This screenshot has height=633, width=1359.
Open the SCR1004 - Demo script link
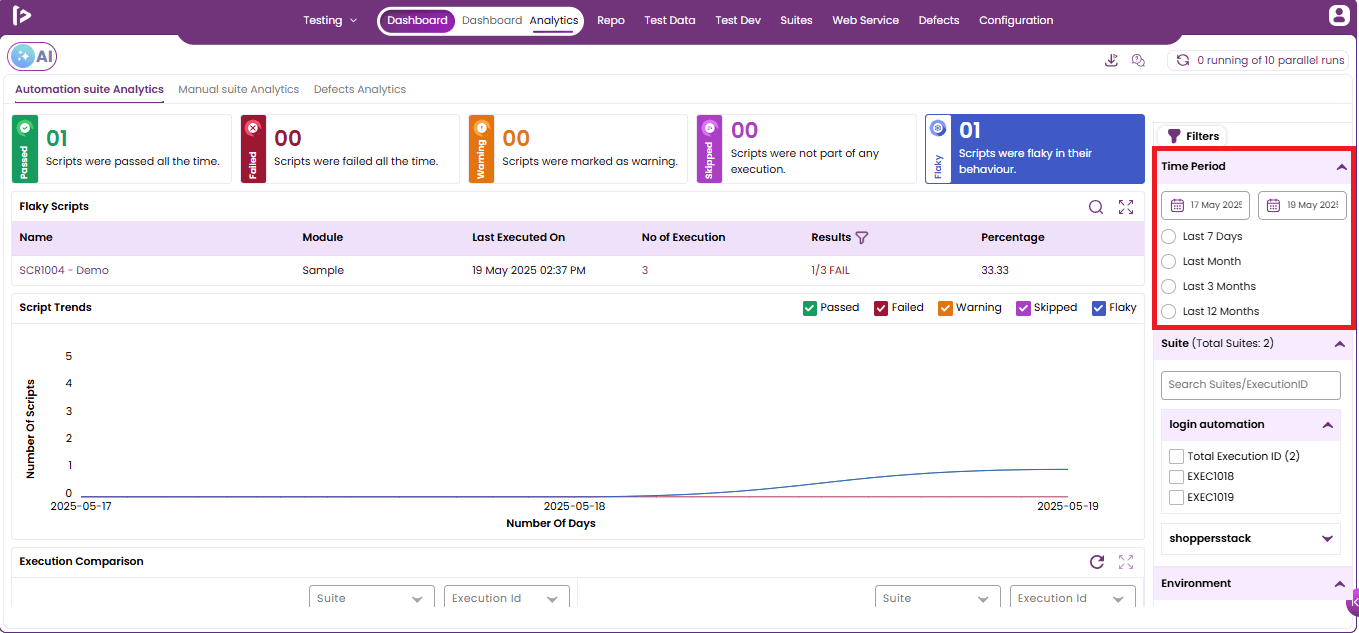[x=64, y=270]
